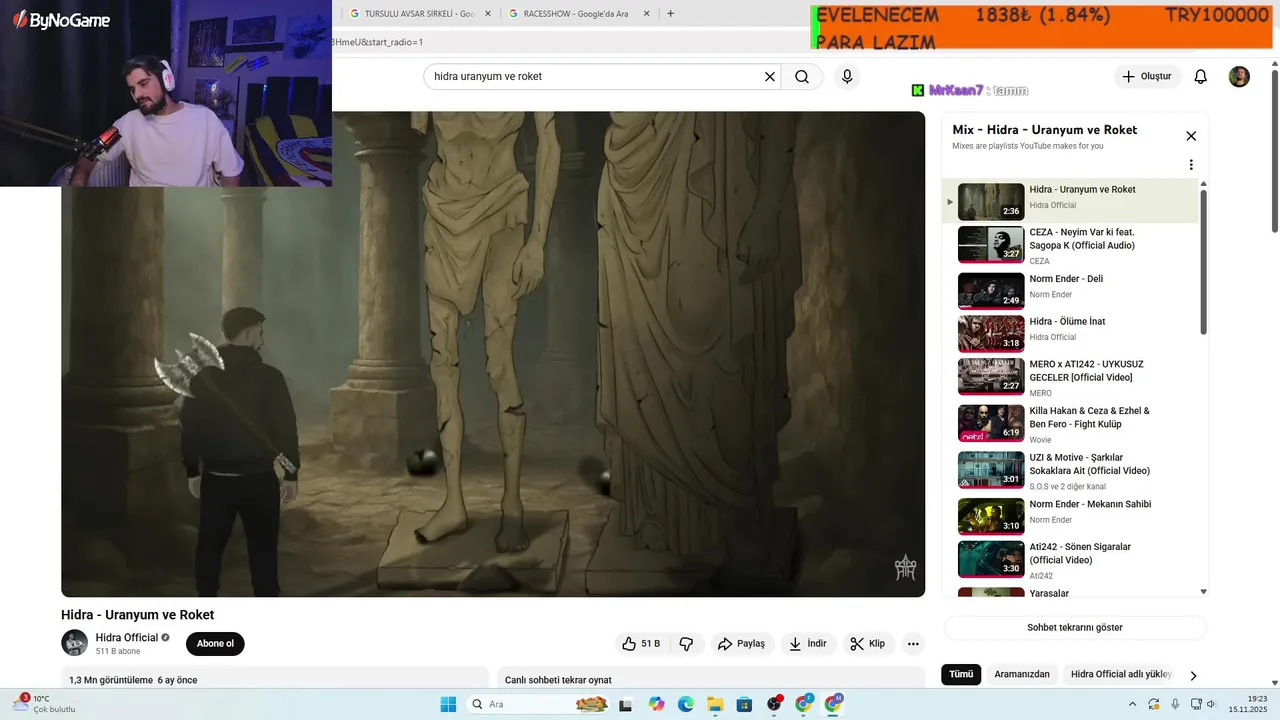
Task: Close the RACESSHOW Google tab
Action: tap(646, 14)
